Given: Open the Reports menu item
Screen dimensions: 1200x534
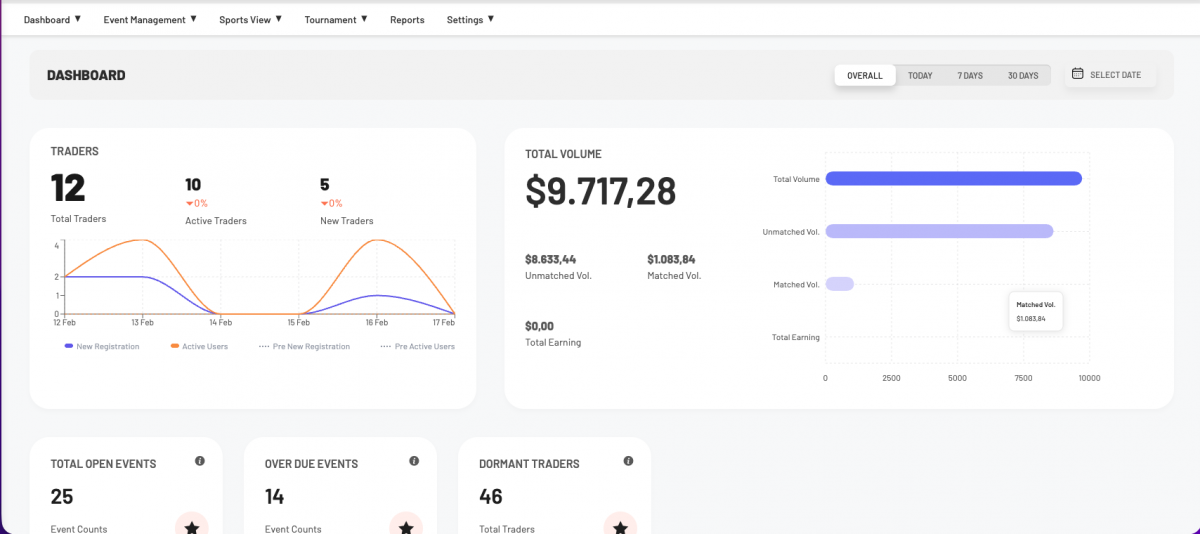Looking at the screenshot, I should [407, 20].
